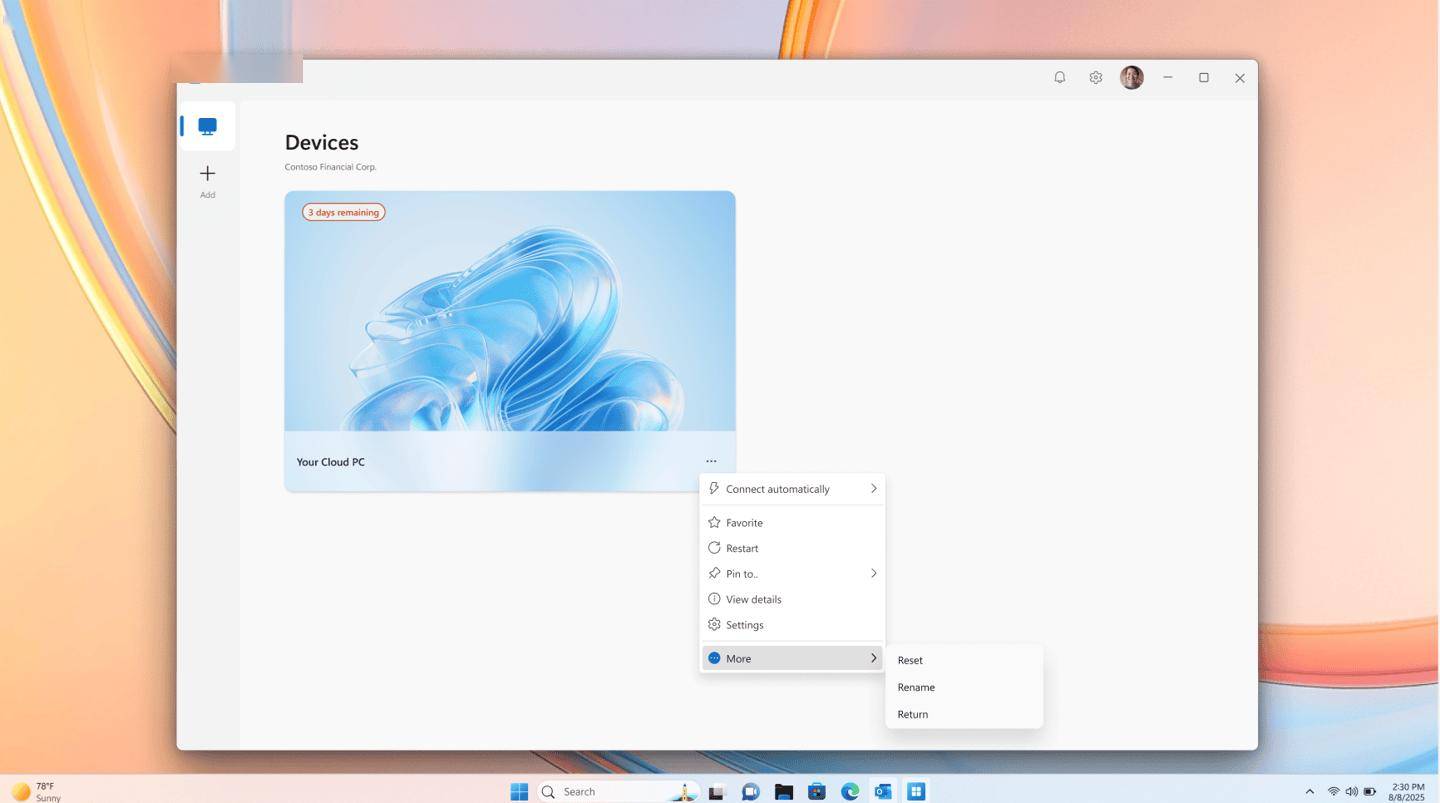
Task: Open the Wi-Fi network tray icon
Action: point(1333,791)
